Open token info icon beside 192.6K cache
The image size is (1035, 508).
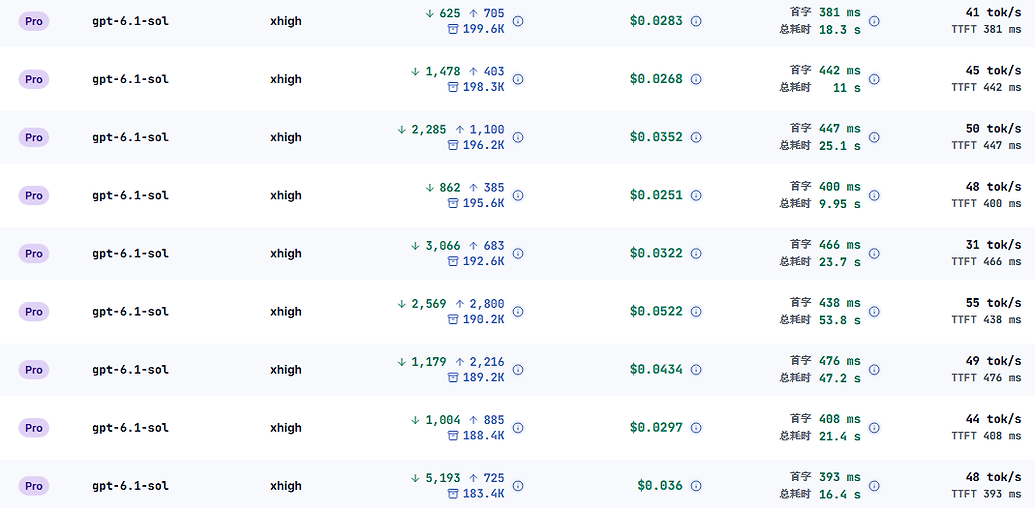(518, 253)
